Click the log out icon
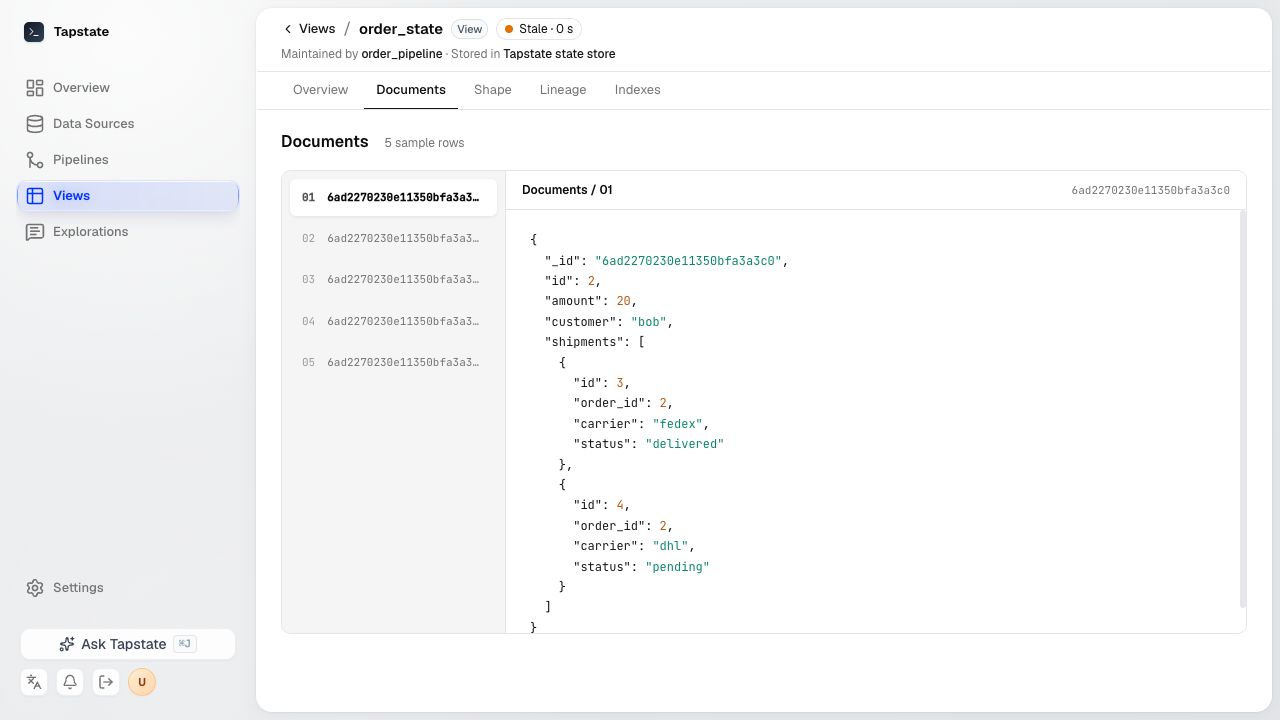This screenshot has height=720, width=1280. click(x=106, y=682)
